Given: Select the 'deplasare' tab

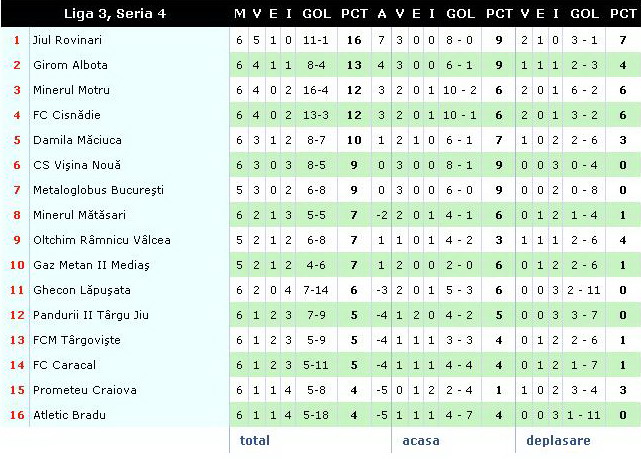Looking at the screenshot, I should (x=558, y=441).
